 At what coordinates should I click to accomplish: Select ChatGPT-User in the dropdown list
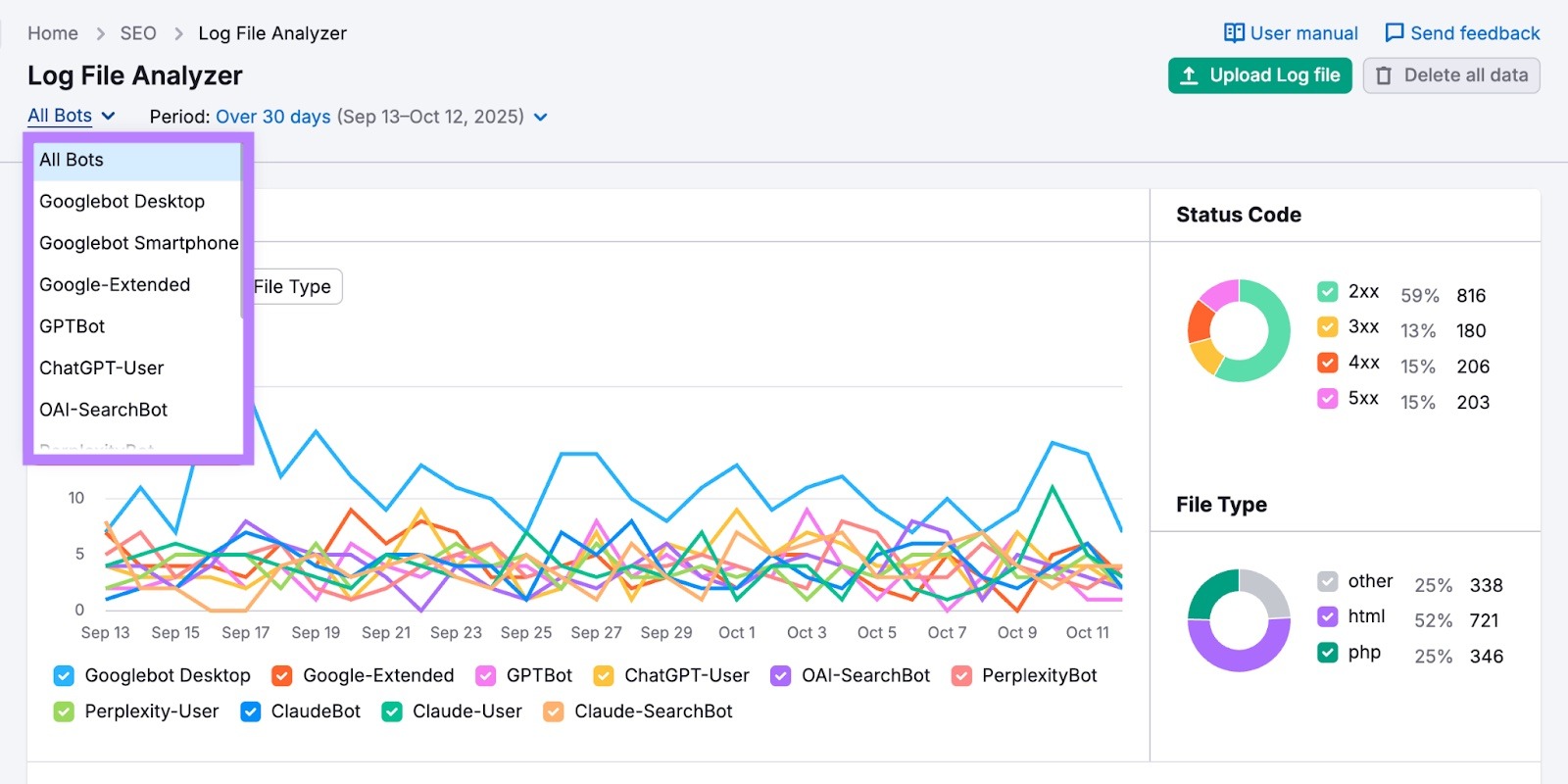click(138, 367)
